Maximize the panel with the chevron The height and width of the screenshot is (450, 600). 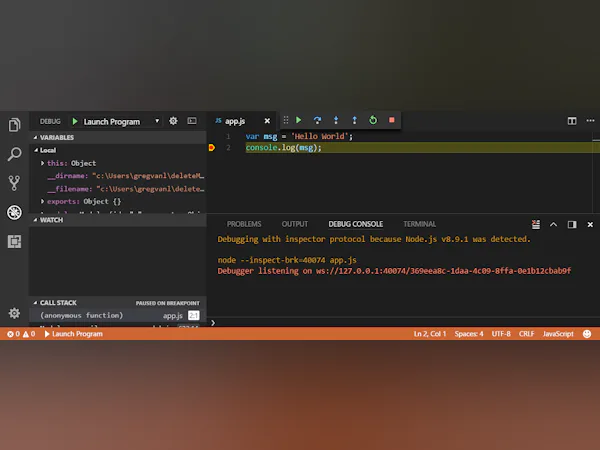click(553, 224)
